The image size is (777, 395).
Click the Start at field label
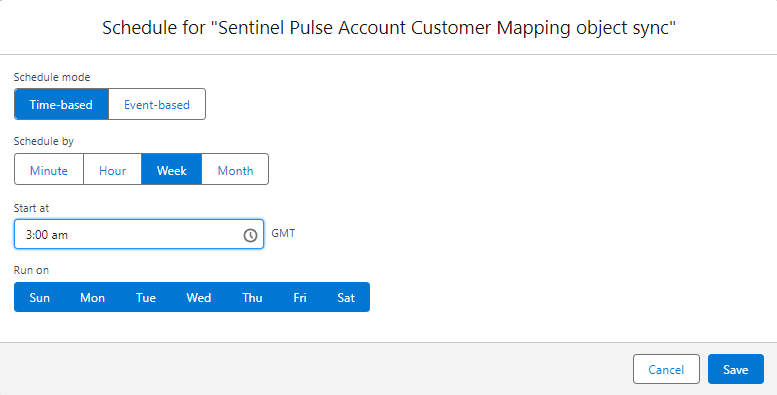(31, 208)
